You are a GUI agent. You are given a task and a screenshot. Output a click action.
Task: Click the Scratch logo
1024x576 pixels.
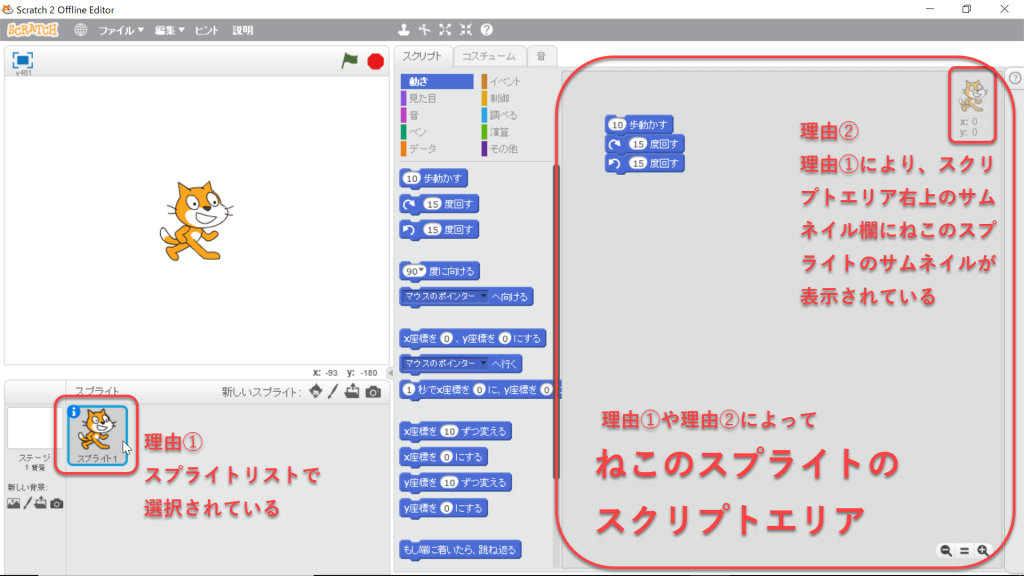click(x=33, y=30)
